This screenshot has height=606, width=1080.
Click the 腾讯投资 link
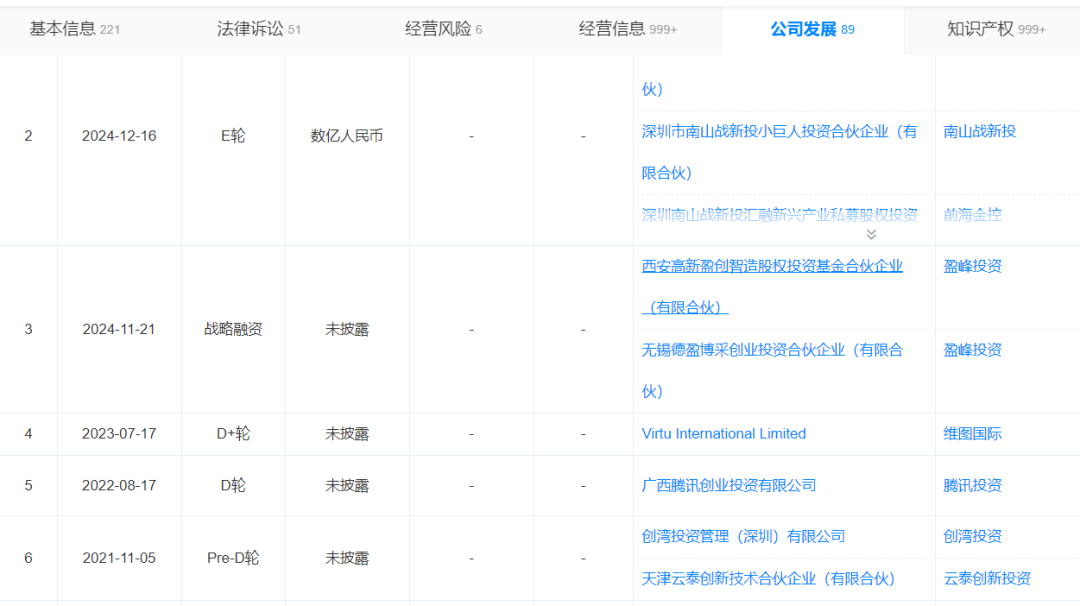pos(972,485)
